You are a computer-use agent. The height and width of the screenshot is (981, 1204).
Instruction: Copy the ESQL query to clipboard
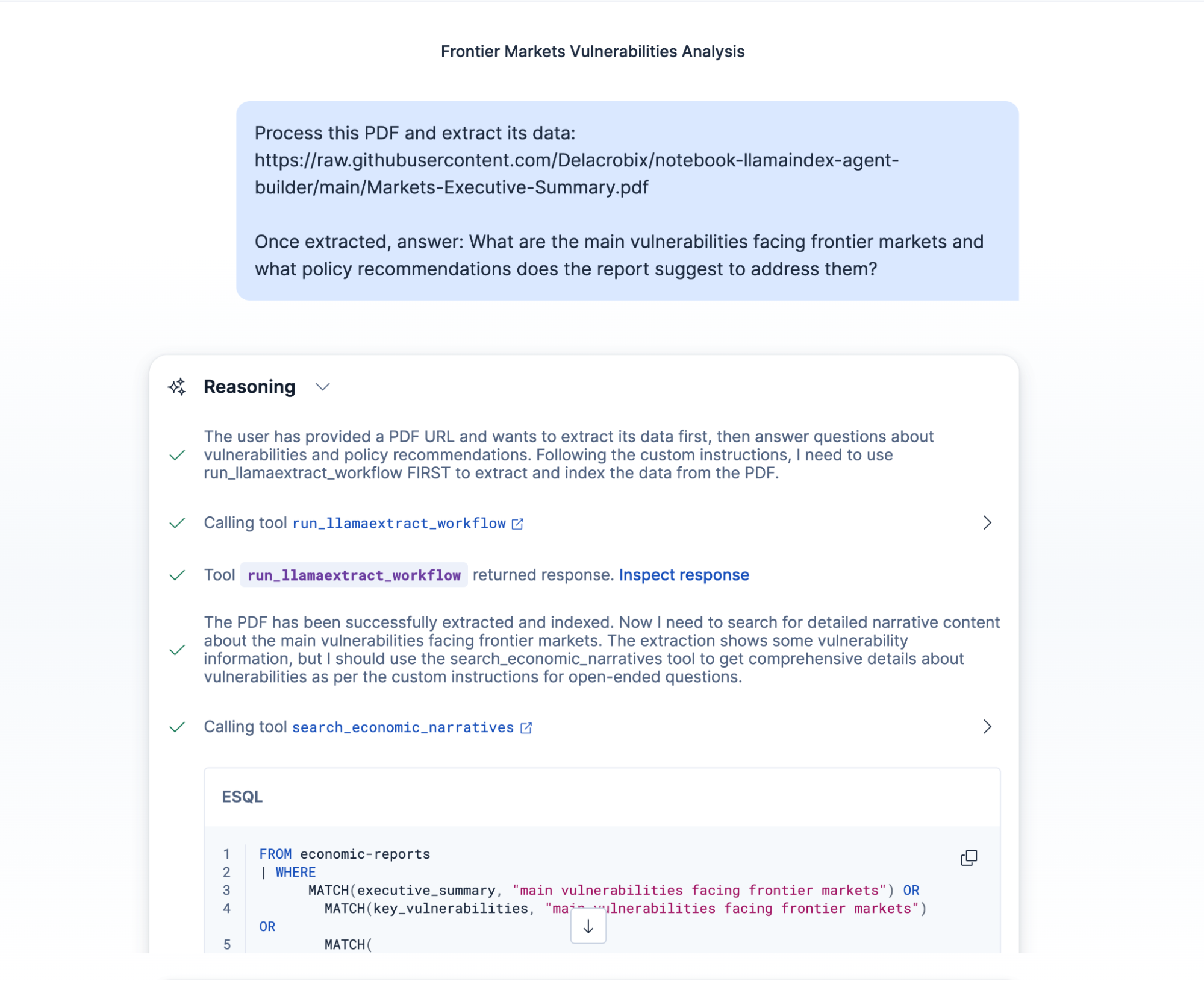point(969,857)
